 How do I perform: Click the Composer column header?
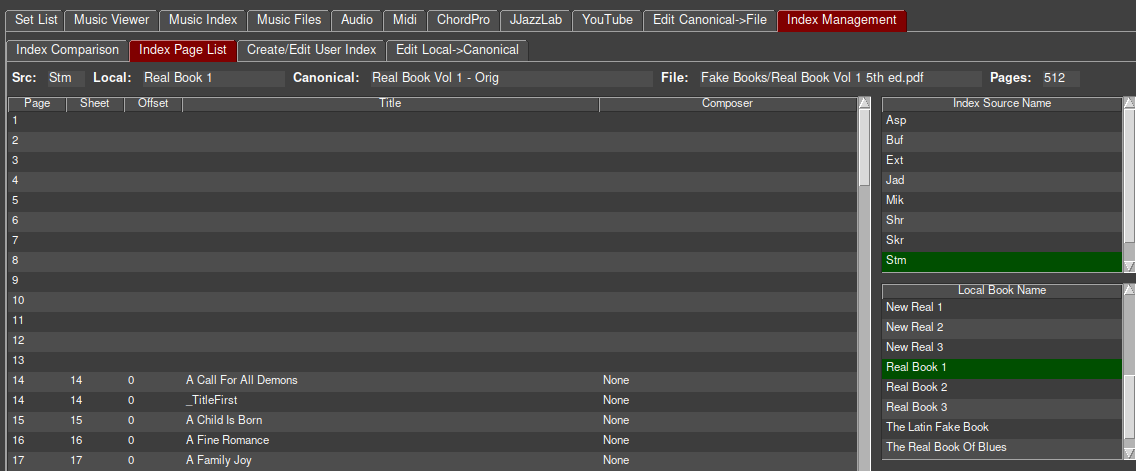coord(726,103)
